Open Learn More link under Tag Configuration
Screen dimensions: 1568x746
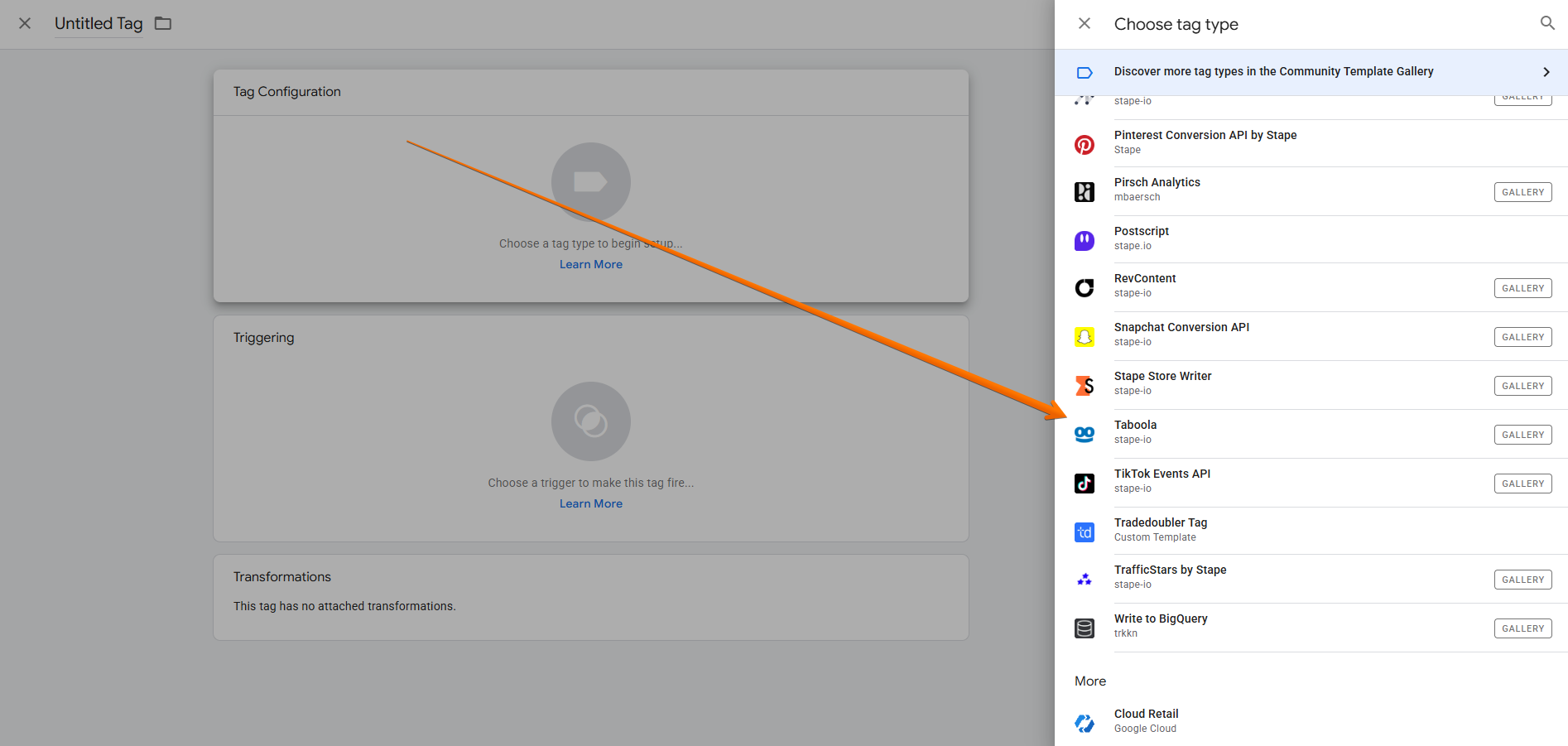(x=591, y=264)
